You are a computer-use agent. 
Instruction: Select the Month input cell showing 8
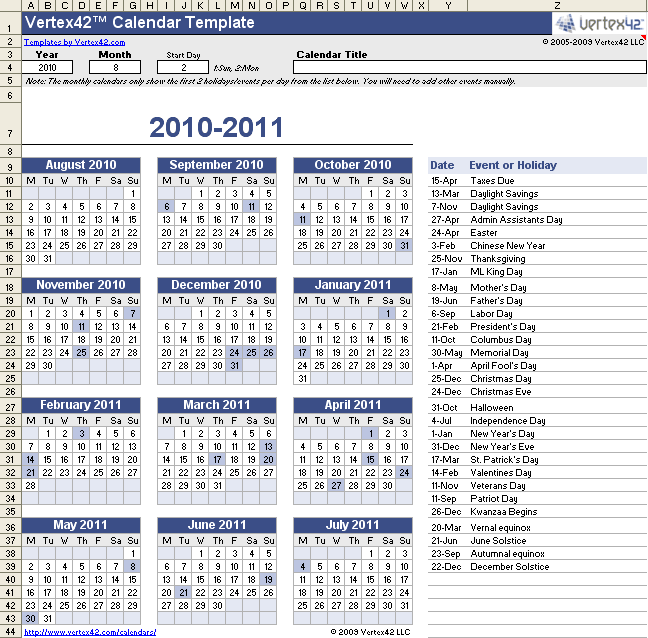click(x=115, y=67)
